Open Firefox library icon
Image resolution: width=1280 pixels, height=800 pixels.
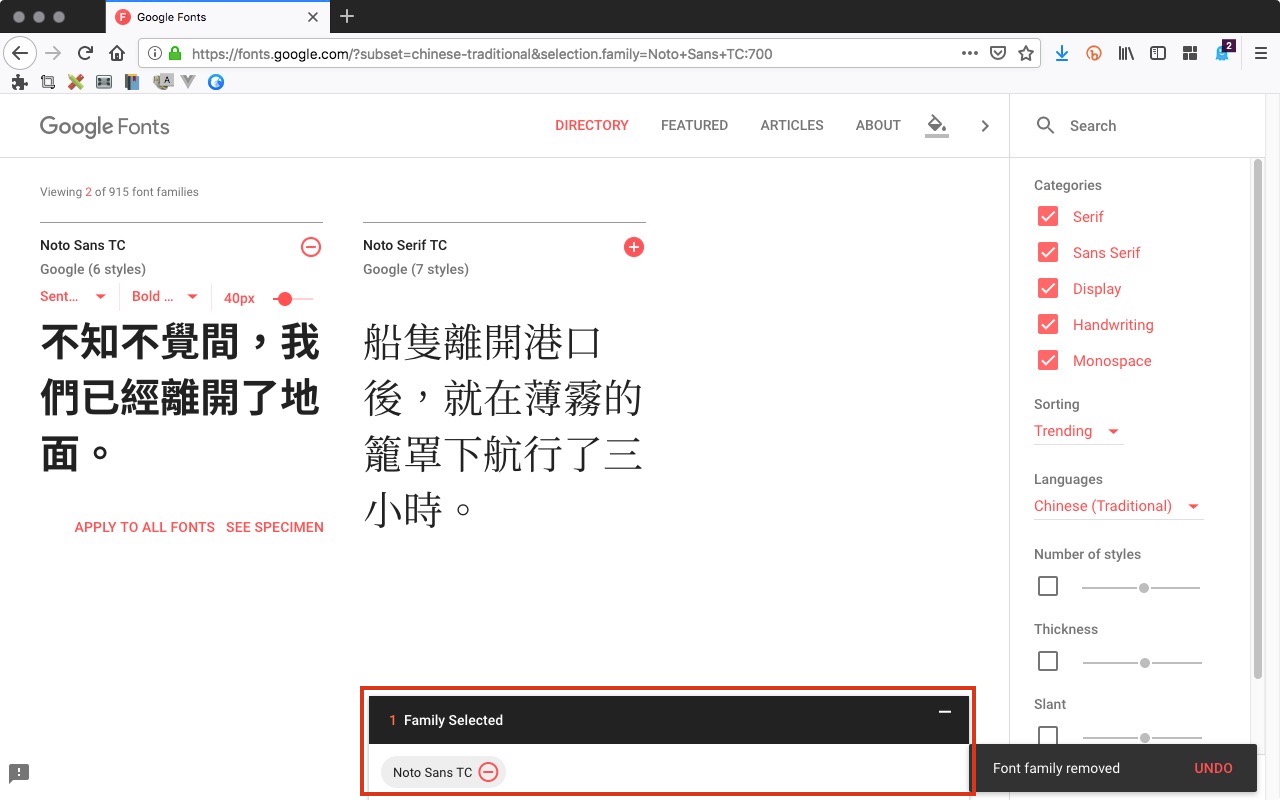pyautogui.click(x=1126, y=53)
